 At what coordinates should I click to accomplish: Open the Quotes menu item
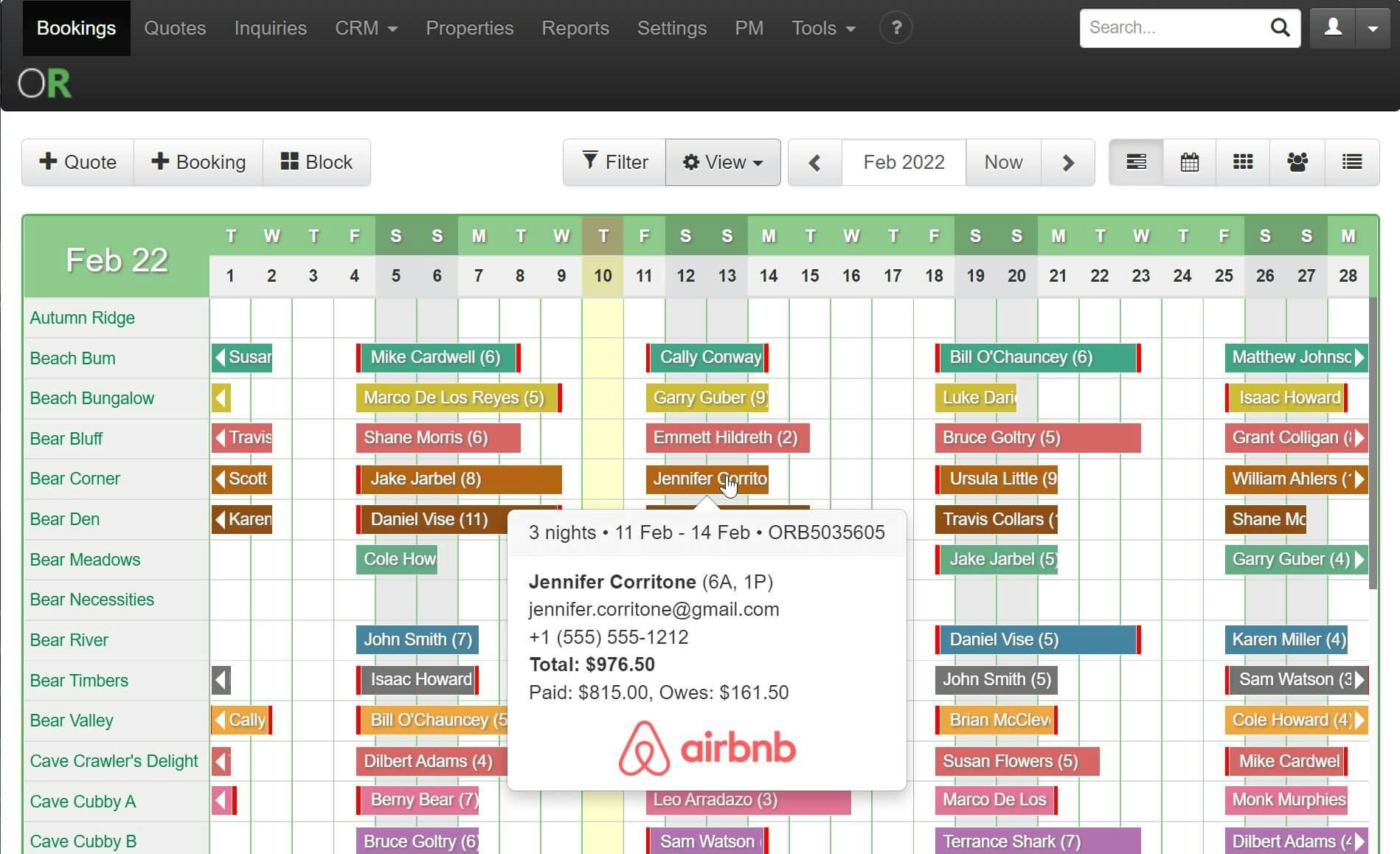175,28
